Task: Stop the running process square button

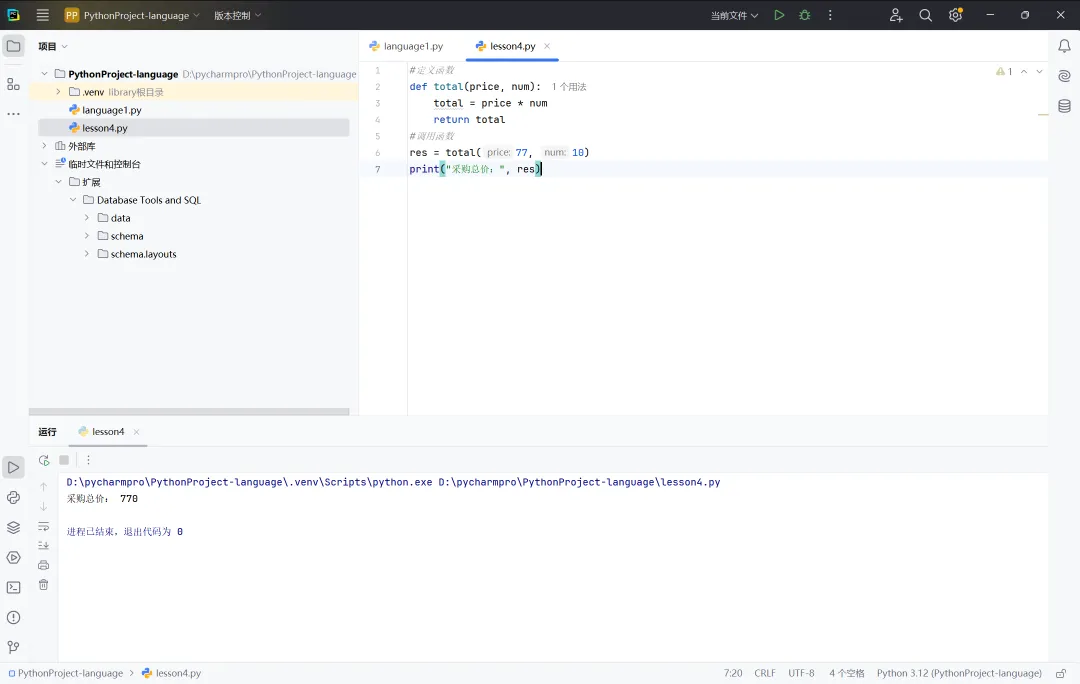Action: tap(64, 460)
